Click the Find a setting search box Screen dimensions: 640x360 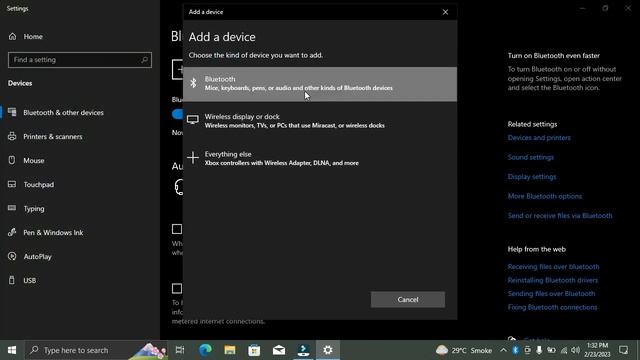click(80, 60)
